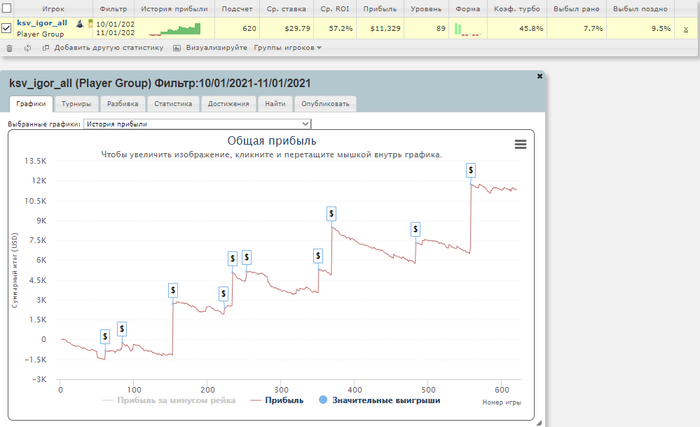Click the $ marker at the chart's 12K peak
This screenshot has width=700, height=427.
(x=471, y=170)
